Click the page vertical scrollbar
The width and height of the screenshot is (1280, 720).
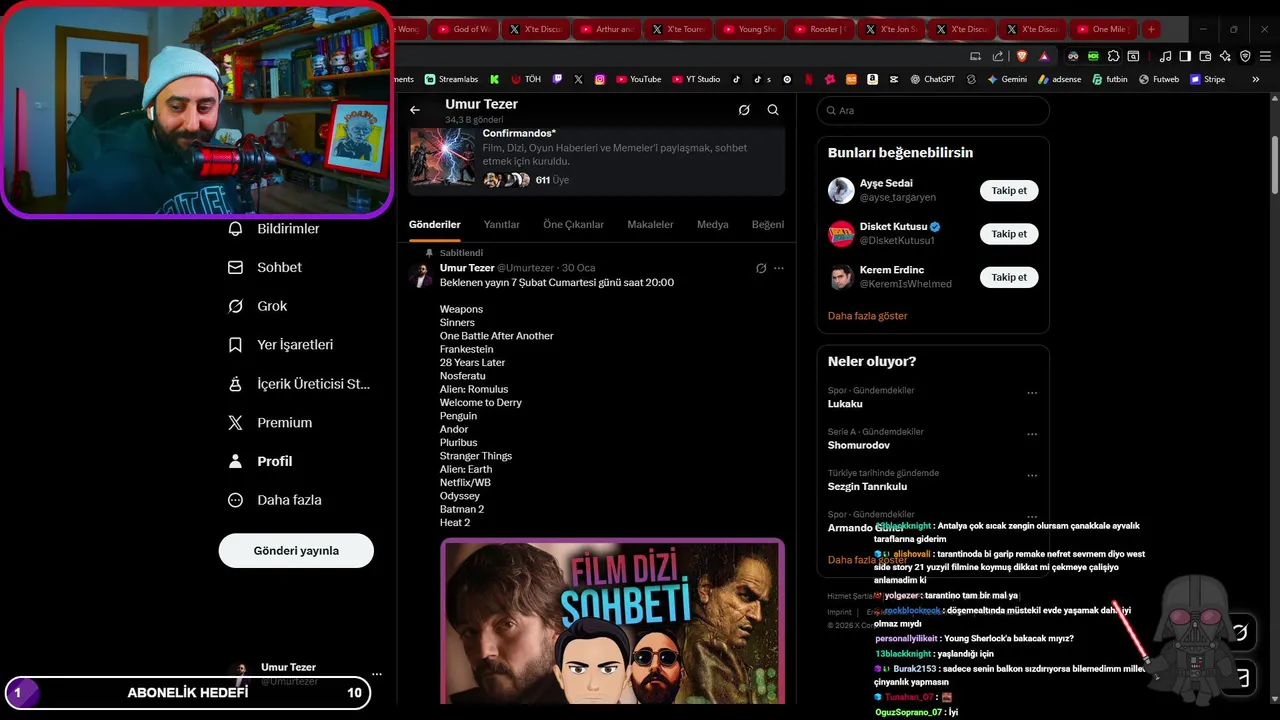1275,165
